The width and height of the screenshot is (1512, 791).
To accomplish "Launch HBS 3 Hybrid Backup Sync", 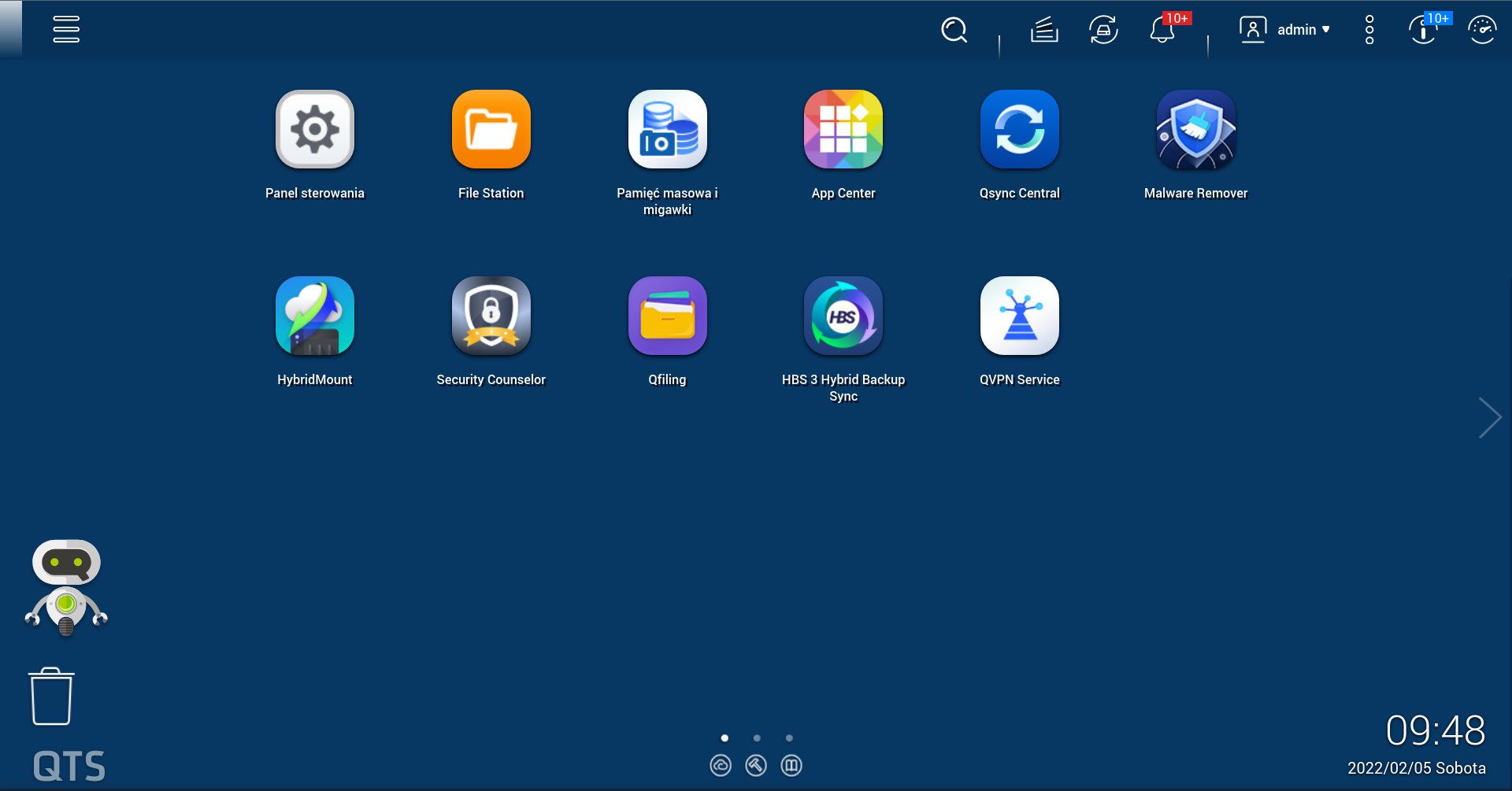I will [843, 316].
